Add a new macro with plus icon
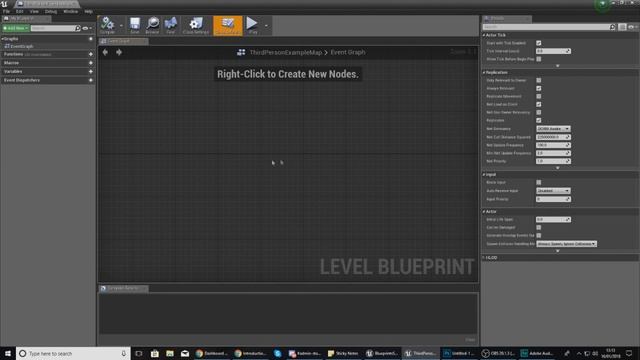 tap(91, 63)
